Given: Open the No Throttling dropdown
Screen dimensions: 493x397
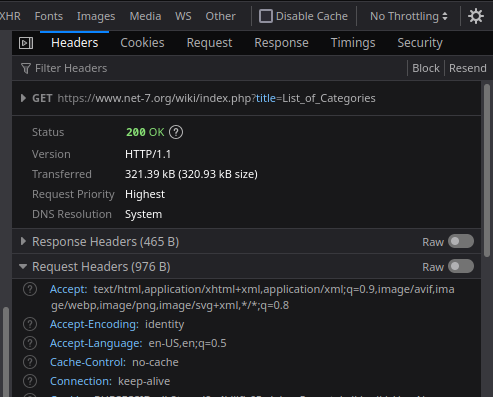Looking at the screenshot, I should point(409,16).
